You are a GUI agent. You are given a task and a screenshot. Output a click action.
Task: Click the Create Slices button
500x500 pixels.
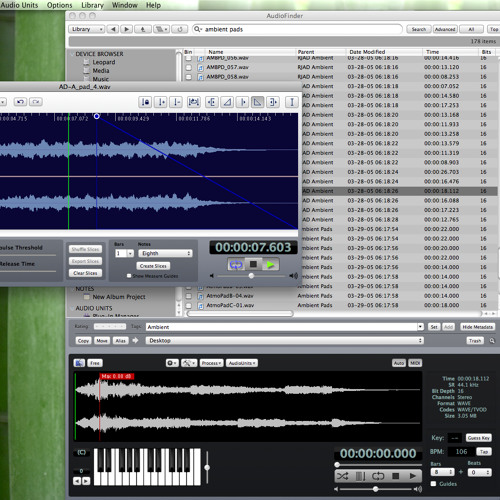(153, 266)
